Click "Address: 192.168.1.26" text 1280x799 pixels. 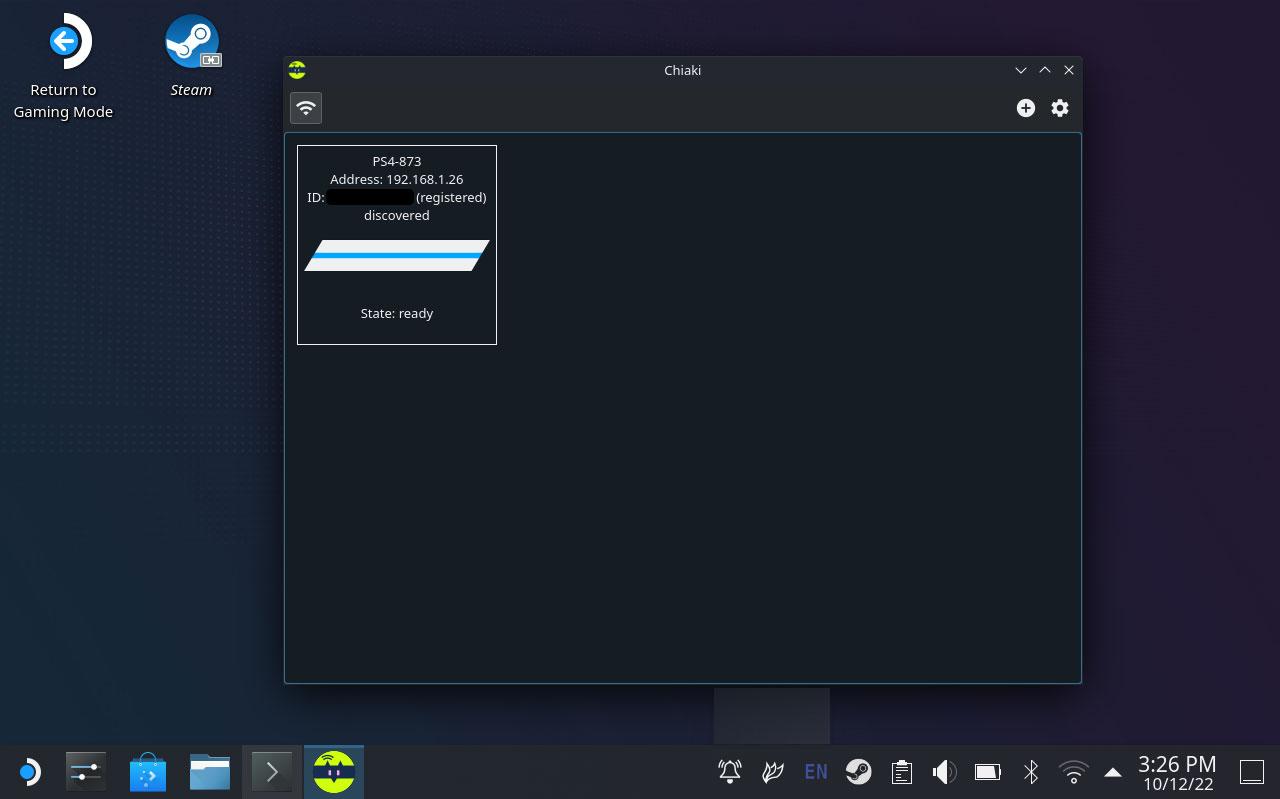pyautogui.click(x=397, y=179)
